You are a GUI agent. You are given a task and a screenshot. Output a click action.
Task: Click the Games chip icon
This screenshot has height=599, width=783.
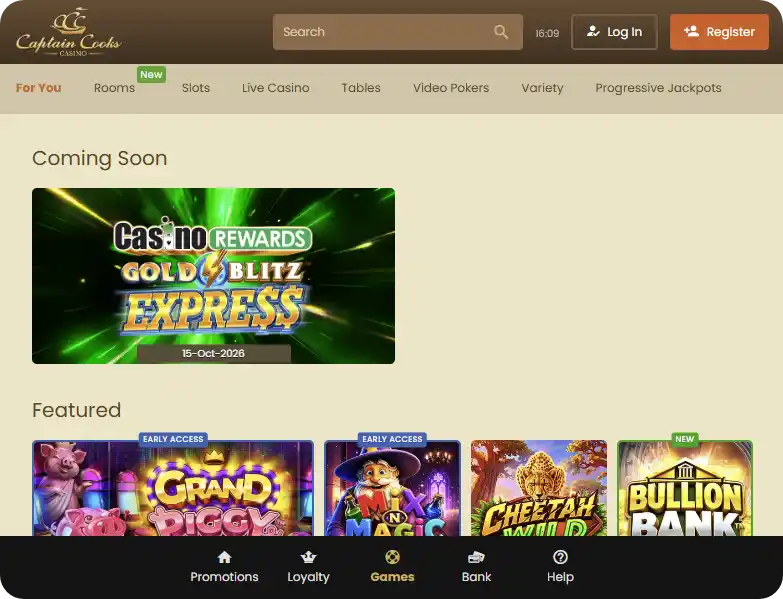click(392, 557)
